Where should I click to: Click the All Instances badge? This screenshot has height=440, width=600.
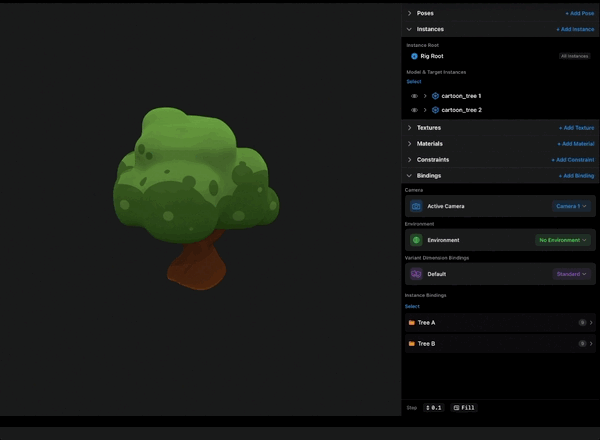574,56
